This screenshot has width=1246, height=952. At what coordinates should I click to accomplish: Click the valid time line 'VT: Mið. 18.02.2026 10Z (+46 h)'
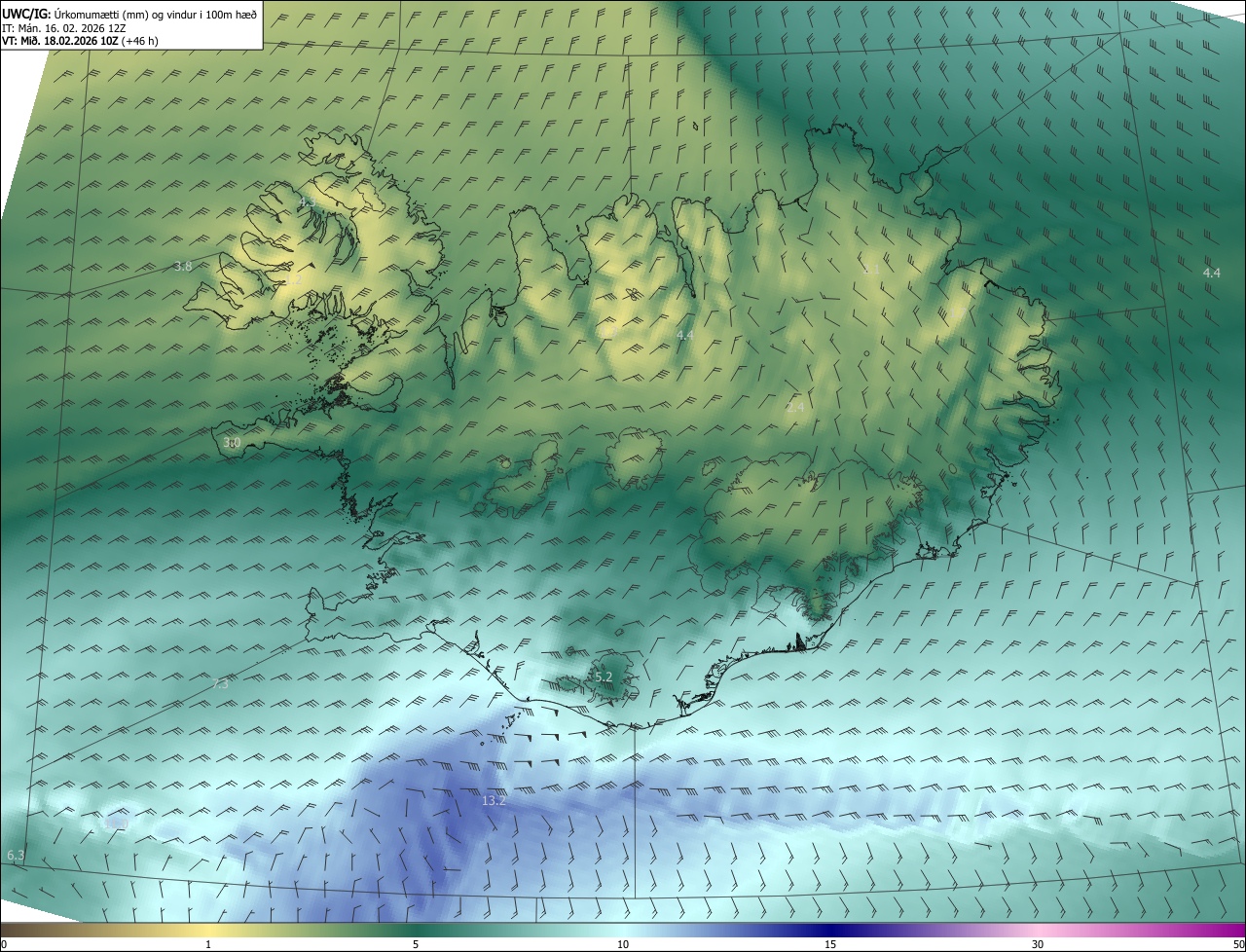point(80,41)
